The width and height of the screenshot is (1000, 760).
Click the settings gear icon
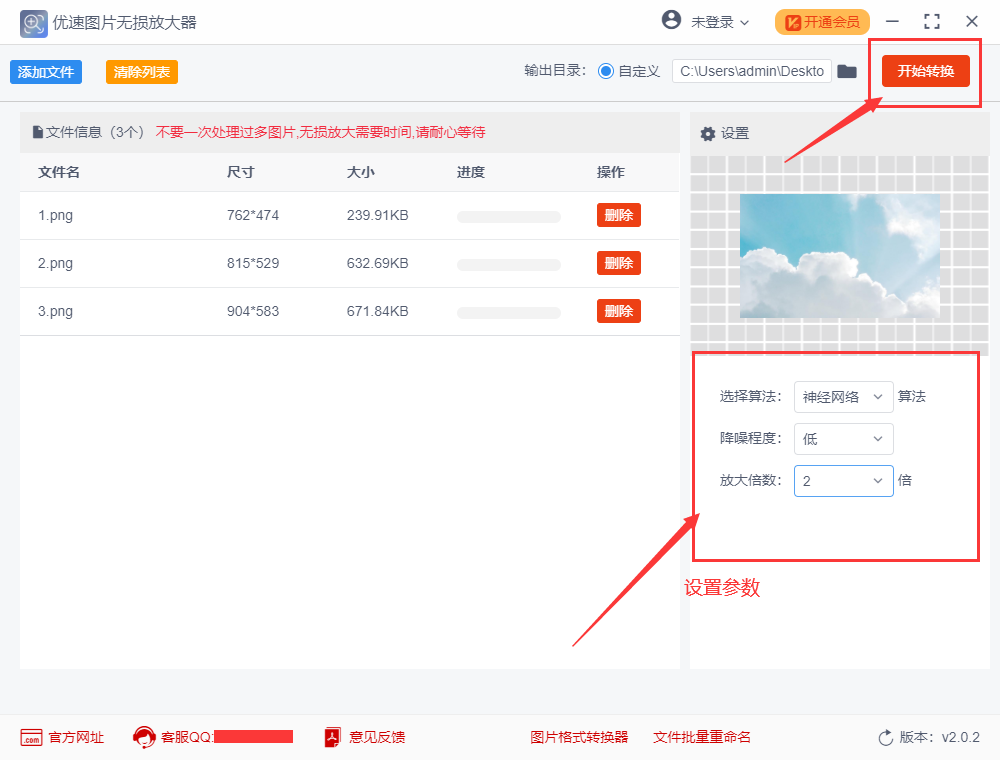(x=708, y=134)
